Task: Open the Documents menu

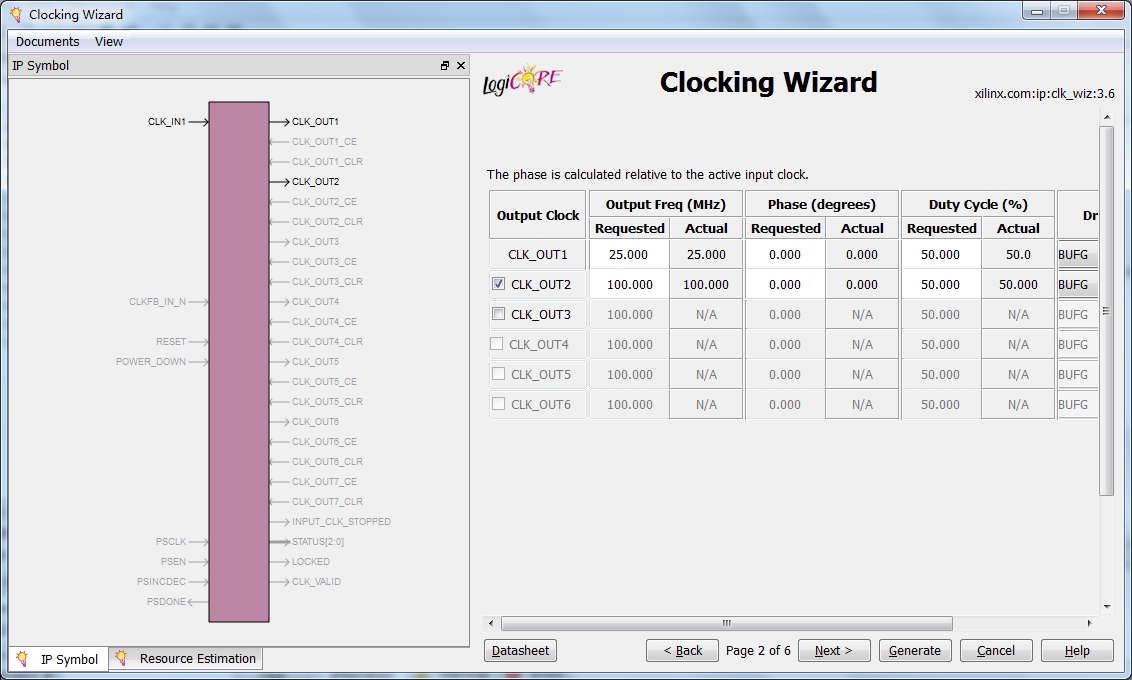Action: click(48, 41)
